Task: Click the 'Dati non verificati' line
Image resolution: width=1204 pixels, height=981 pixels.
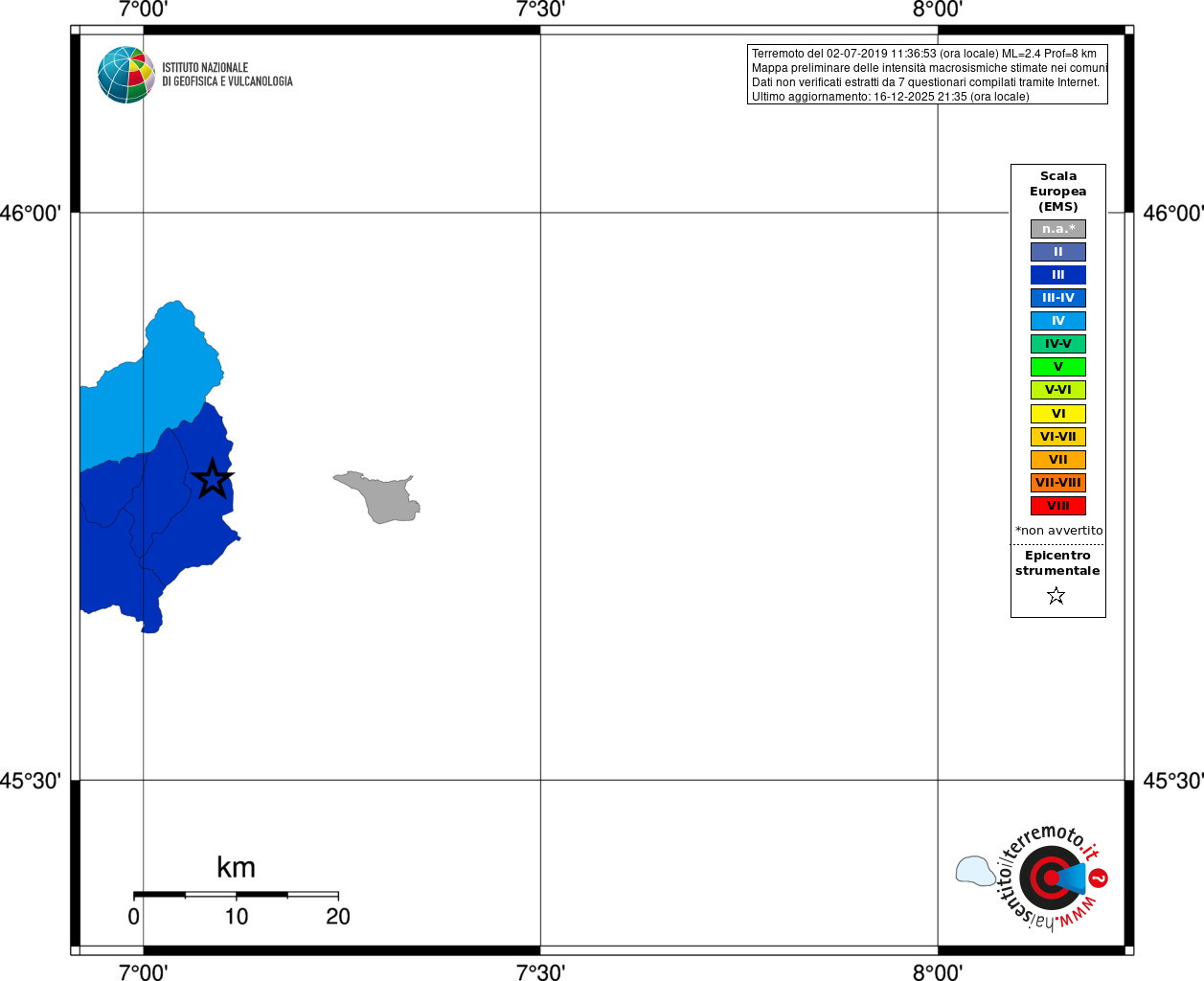Action: (x=926, y=82)
